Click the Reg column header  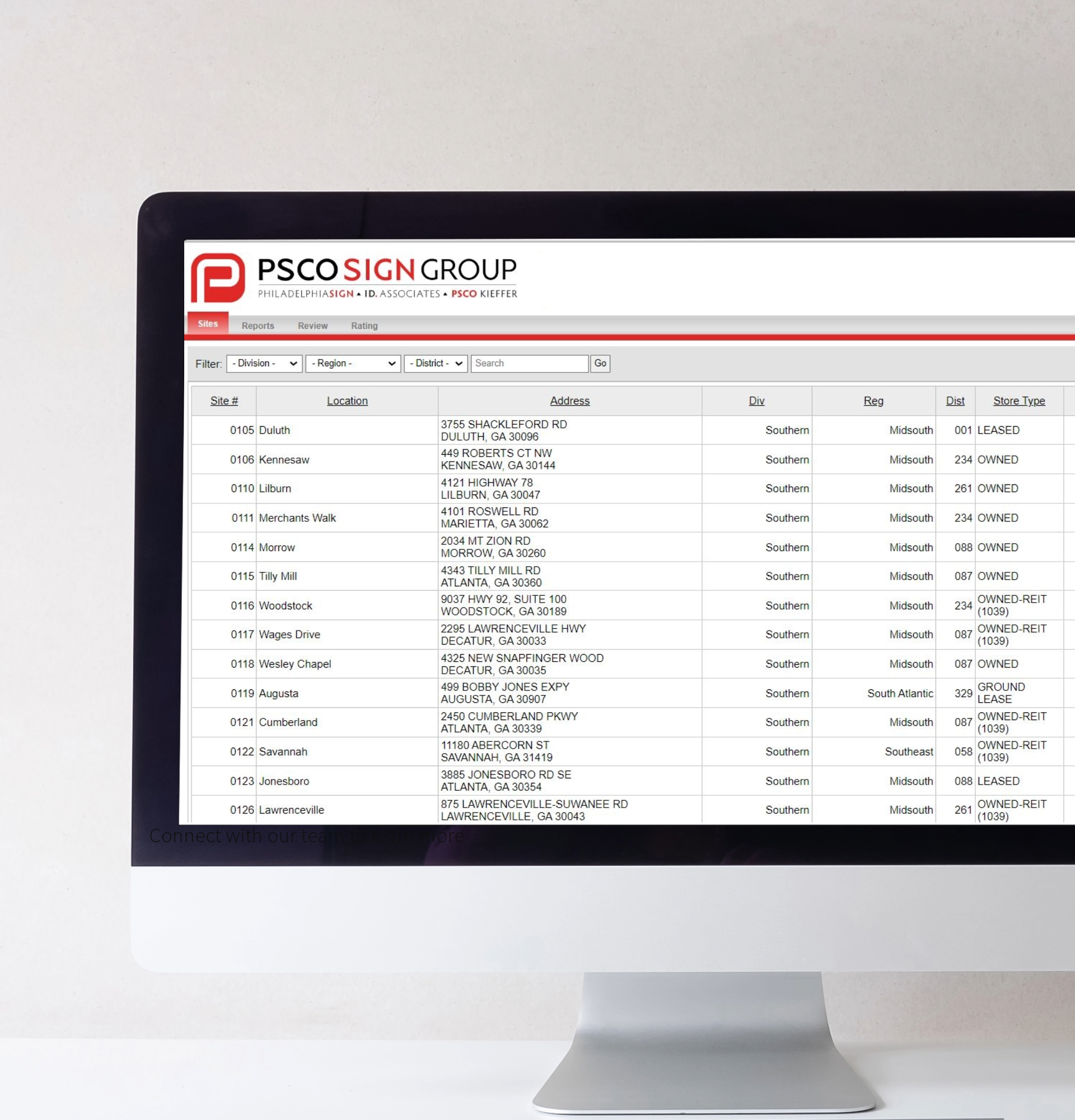pos(873,400)
